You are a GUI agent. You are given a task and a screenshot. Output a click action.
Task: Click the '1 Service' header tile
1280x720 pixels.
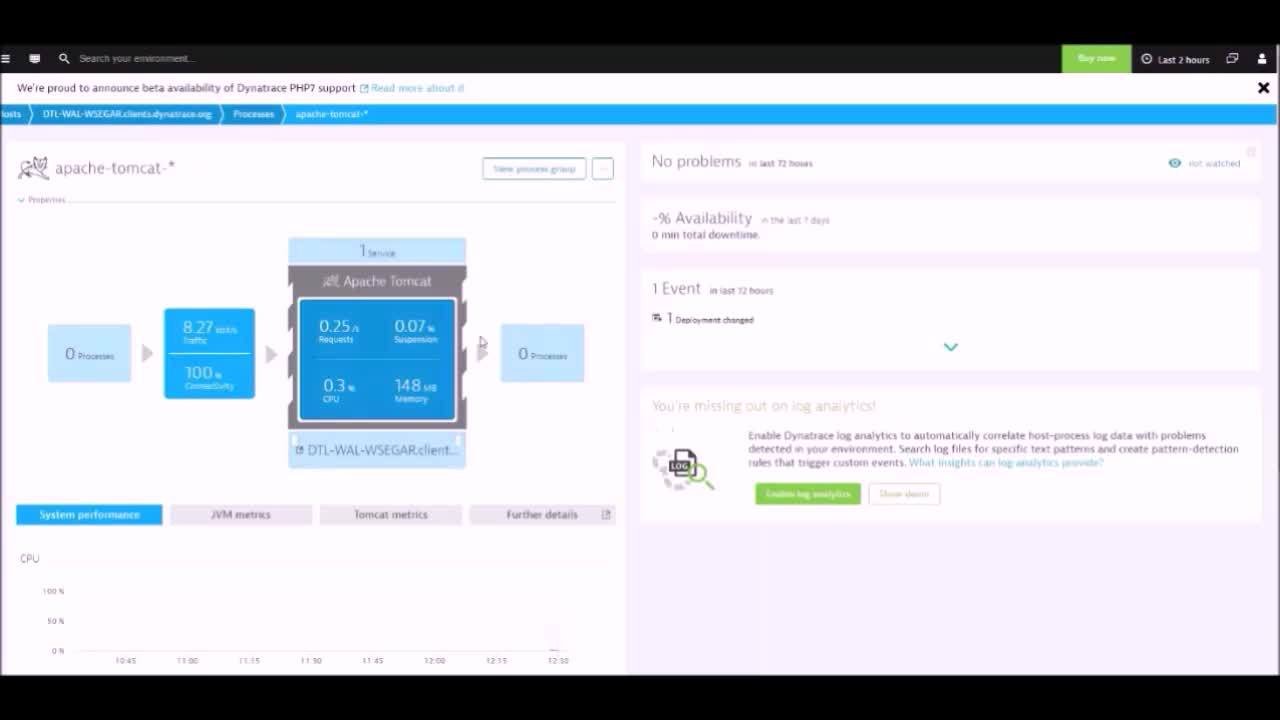(x=377, y=251)
